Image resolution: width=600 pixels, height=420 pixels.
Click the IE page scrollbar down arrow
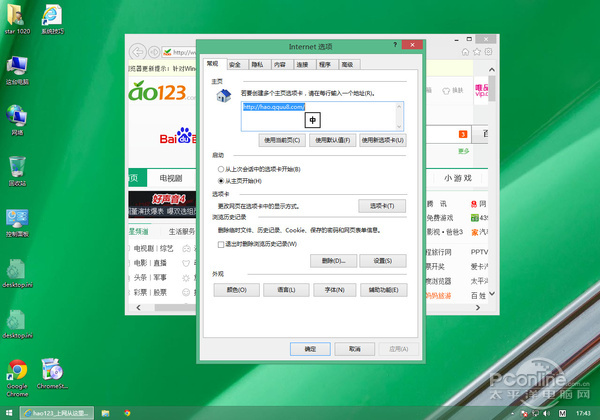[492, 294]
